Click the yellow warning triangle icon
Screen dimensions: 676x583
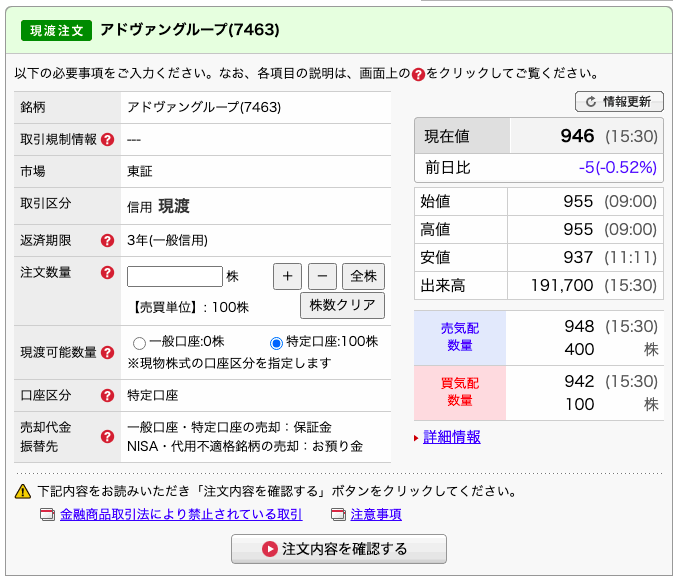23,491
